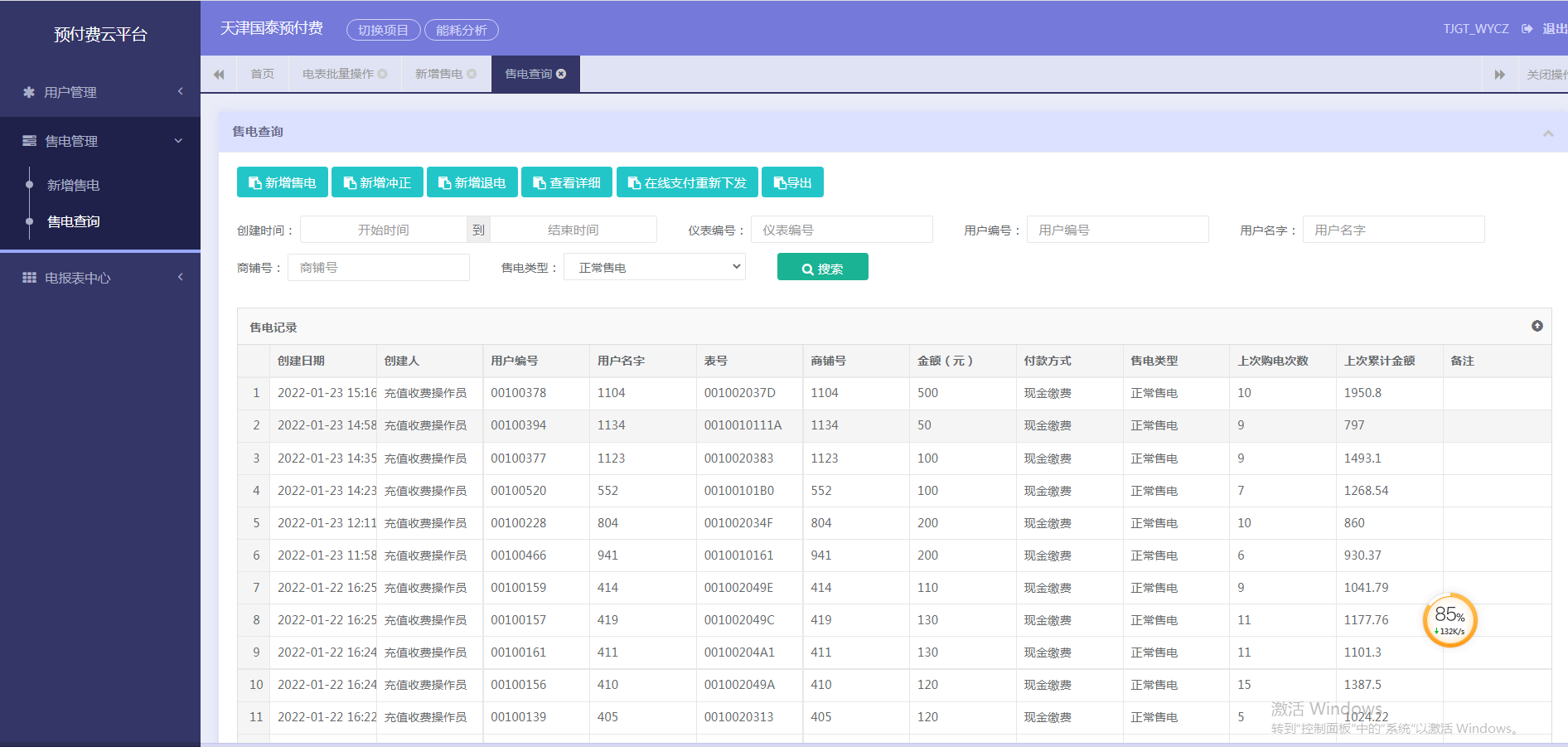Close the 电表批量操作 tab via its x icon
Screen dimensions: 1568x747
pos(382,74)
